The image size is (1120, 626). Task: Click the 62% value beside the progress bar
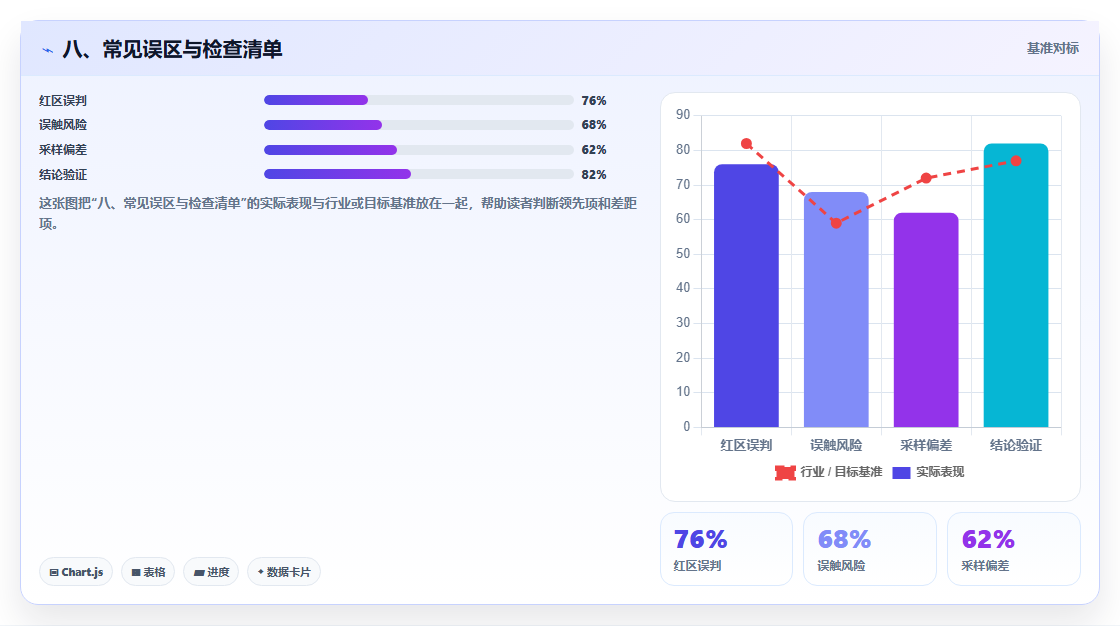pos(594,150)
